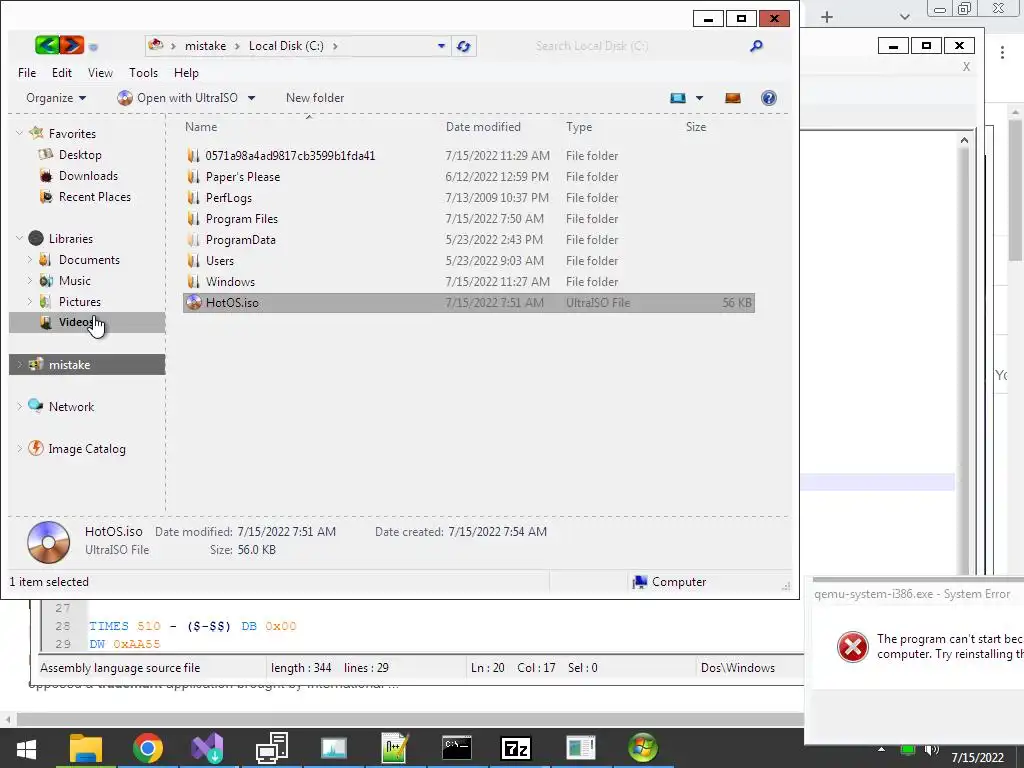Screen dimensions: 1024x768
Task: Click the UltraISO disc icon in toolbar
Action: pos(125,98)
